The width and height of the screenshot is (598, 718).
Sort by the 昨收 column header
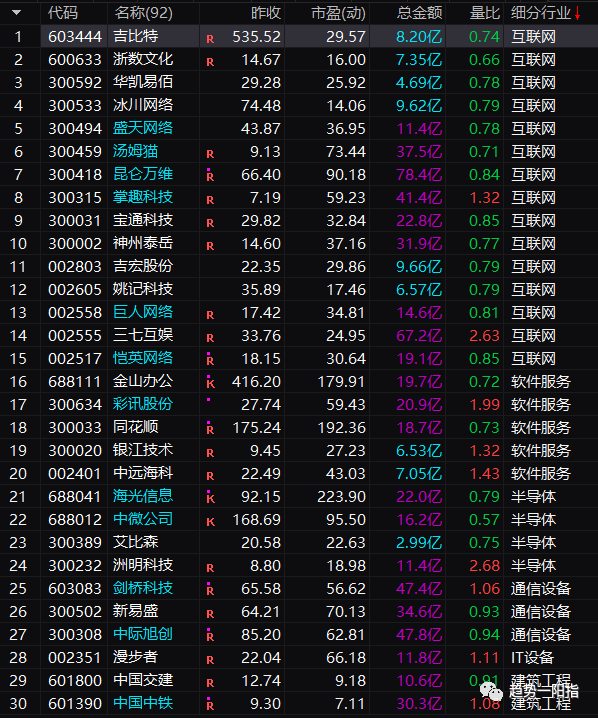tap(266, 13)
